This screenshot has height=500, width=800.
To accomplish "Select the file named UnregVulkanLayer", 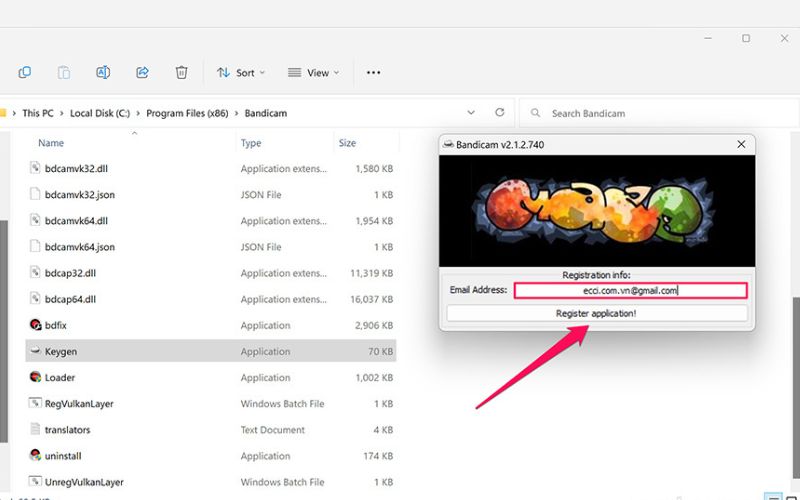I will (x=211, y=482).
